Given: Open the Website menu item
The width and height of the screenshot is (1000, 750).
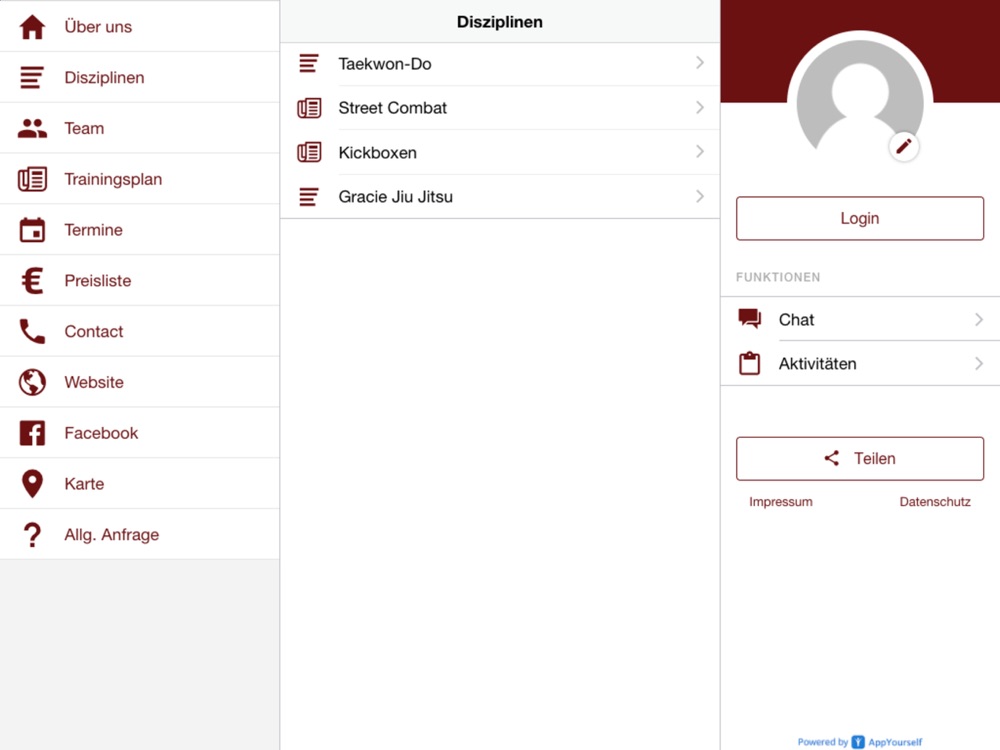Looking at the screenshot, I should (140, 382).
